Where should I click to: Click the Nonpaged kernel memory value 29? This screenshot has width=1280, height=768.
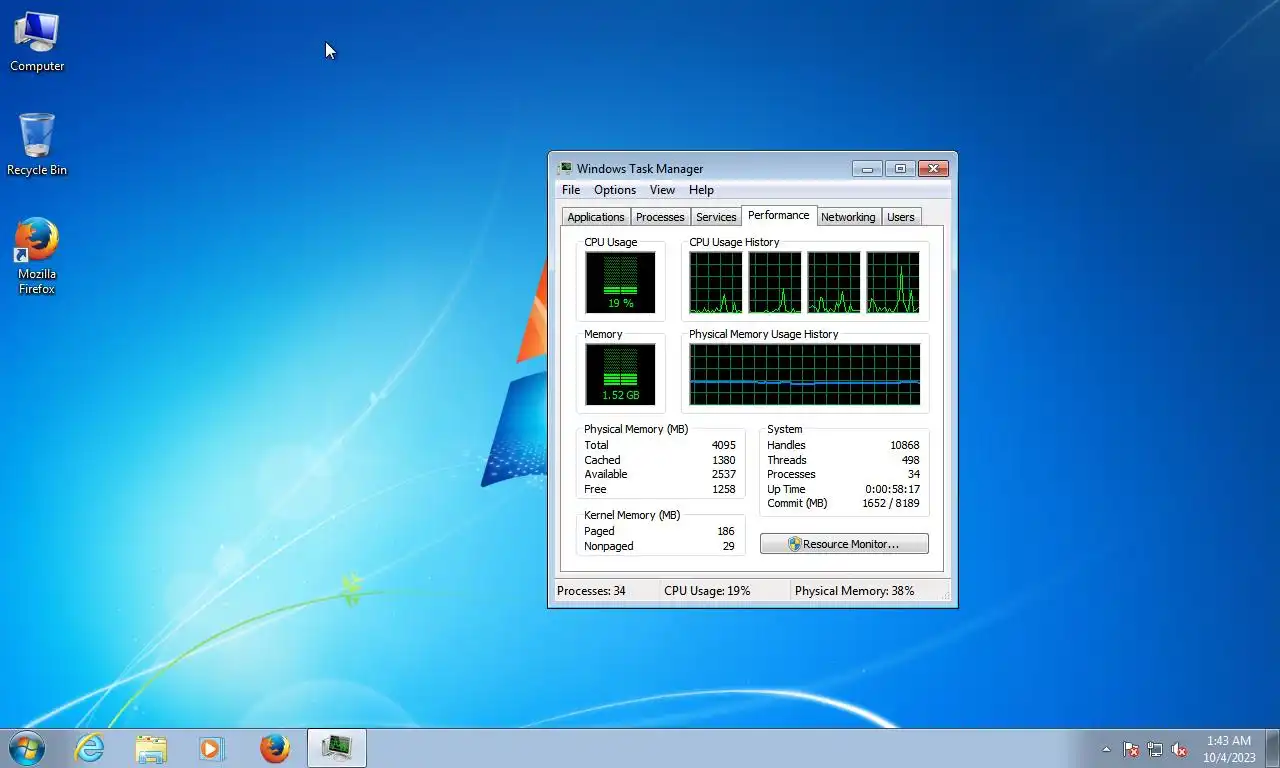click(x=729, y=546)
